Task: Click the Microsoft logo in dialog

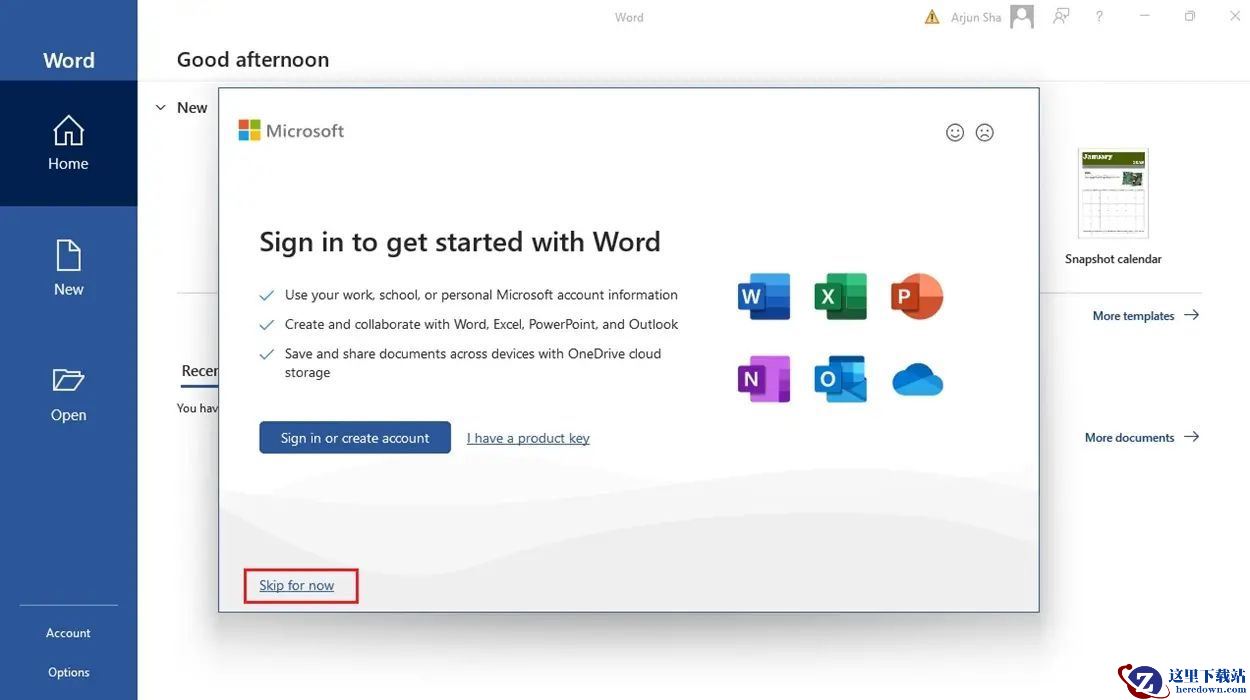Action: tap(291, 131)
